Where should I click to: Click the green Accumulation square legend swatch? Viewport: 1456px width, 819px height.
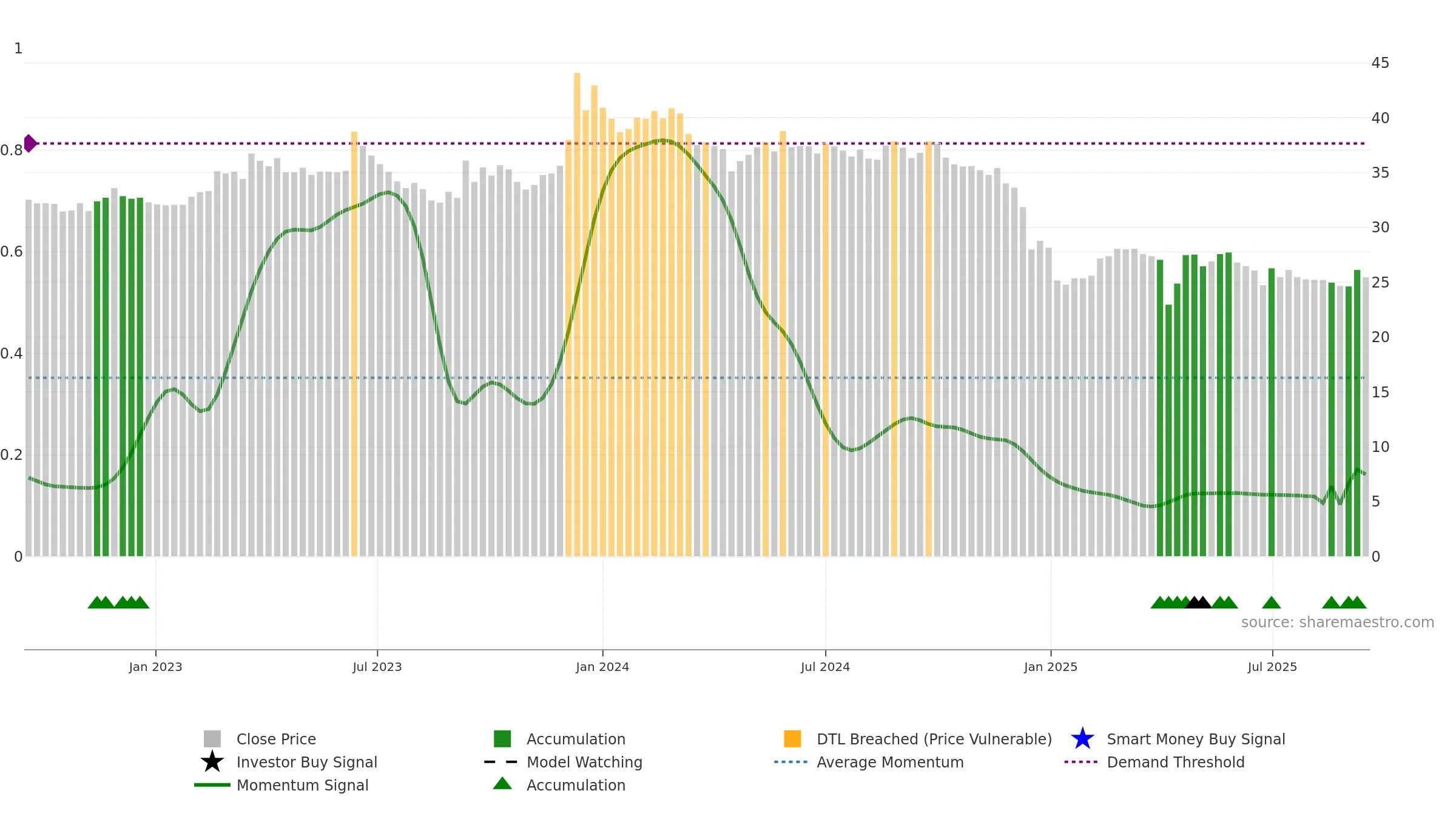502,739
